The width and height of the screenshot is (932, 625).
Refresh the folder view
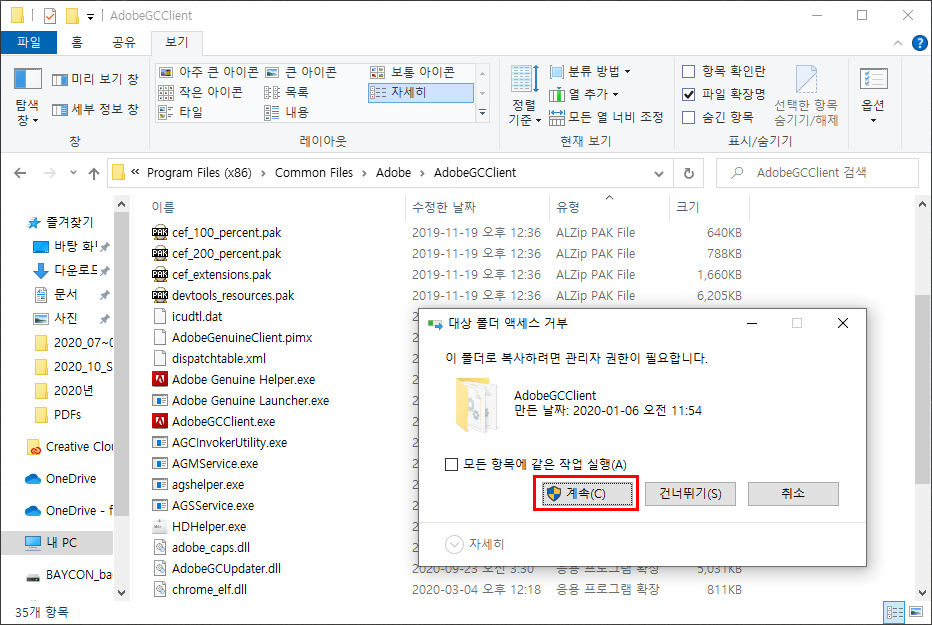[x=688, y=173]
